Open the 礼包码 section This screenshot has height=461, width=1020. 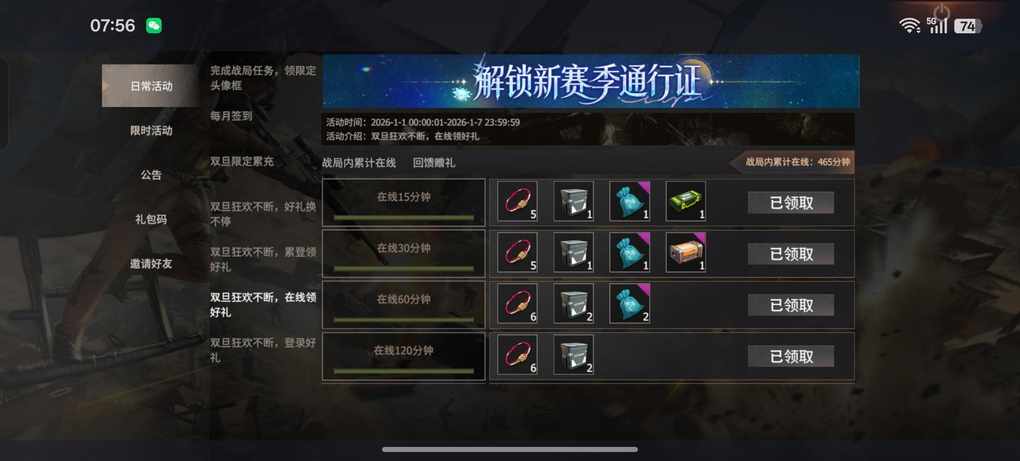151,220
